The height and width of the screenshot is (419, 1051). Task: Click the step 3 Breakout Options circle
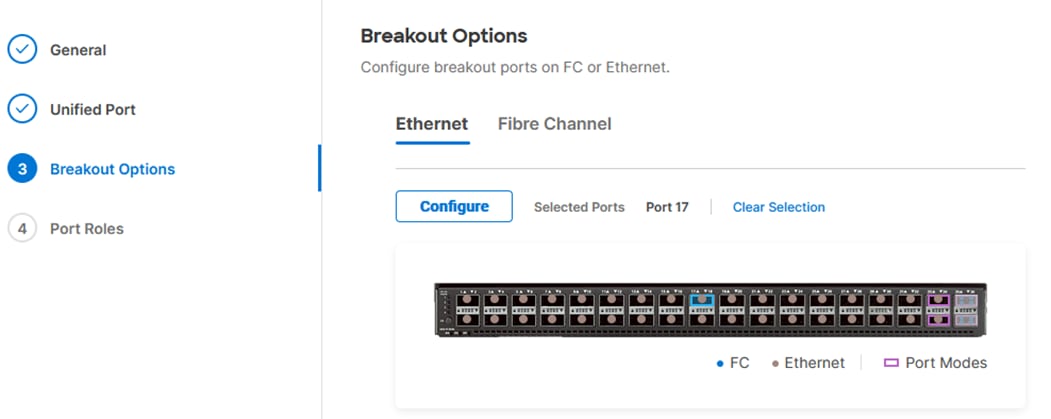click(22, 168)
